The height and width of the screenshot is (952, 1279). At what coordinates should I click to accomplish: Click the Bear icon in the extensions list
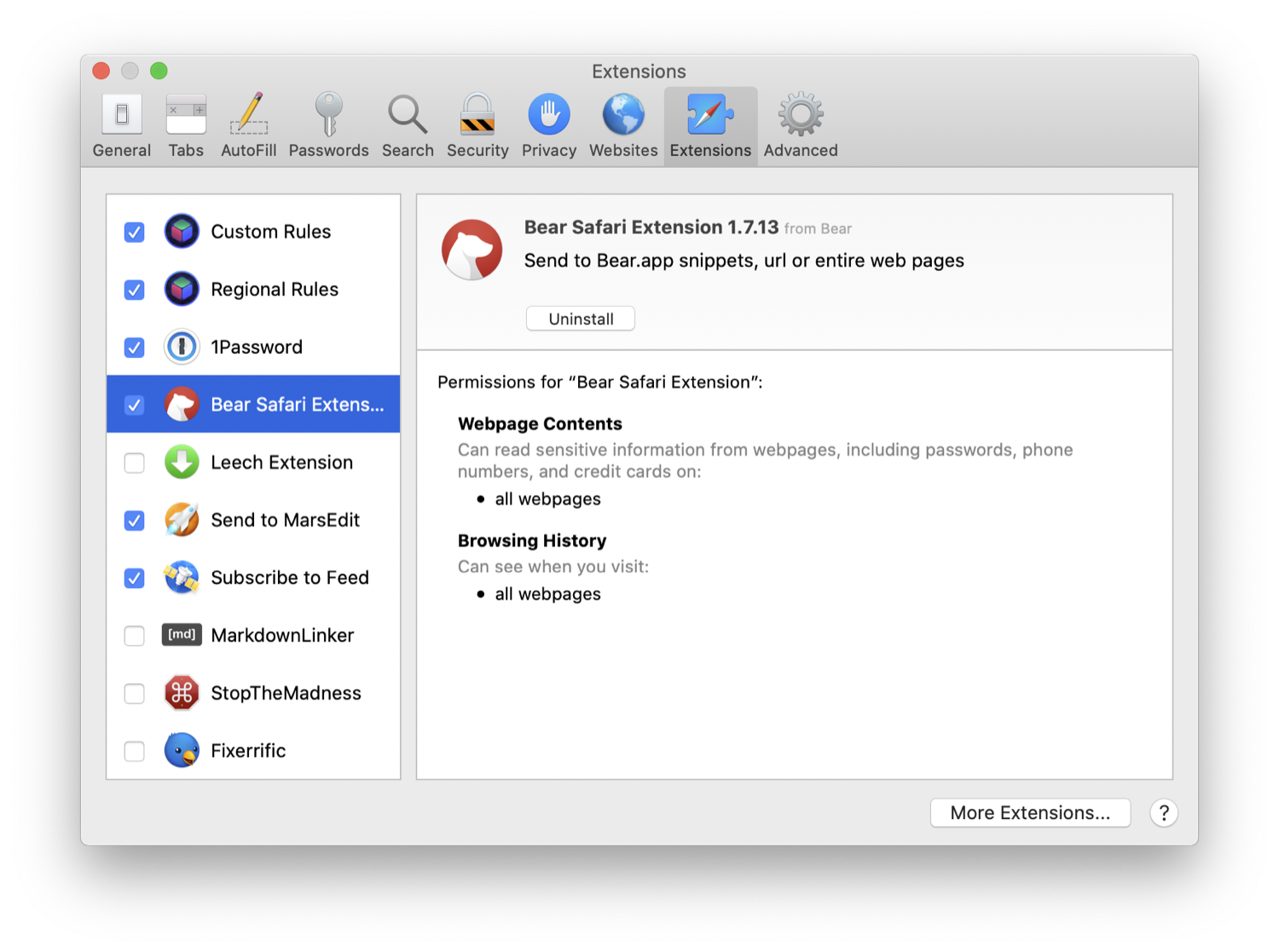point(182,405)
